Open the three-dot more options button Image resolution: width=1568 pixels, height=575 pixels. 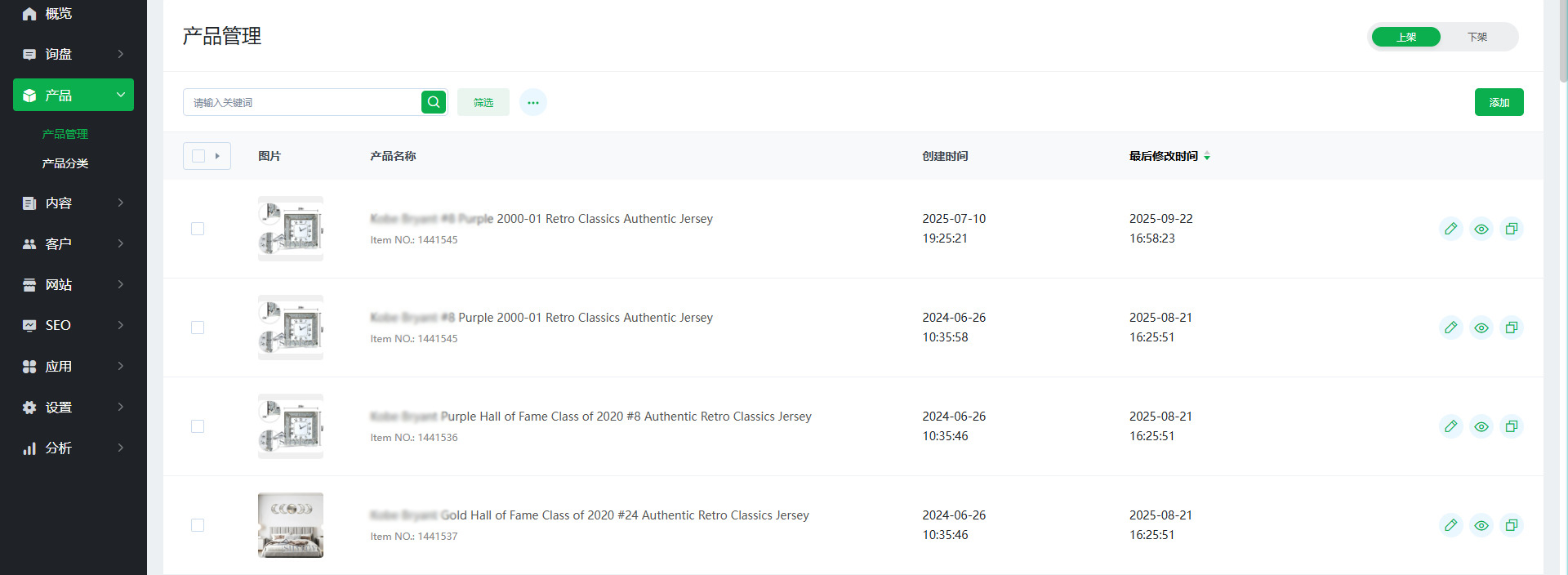coord(533,102)
